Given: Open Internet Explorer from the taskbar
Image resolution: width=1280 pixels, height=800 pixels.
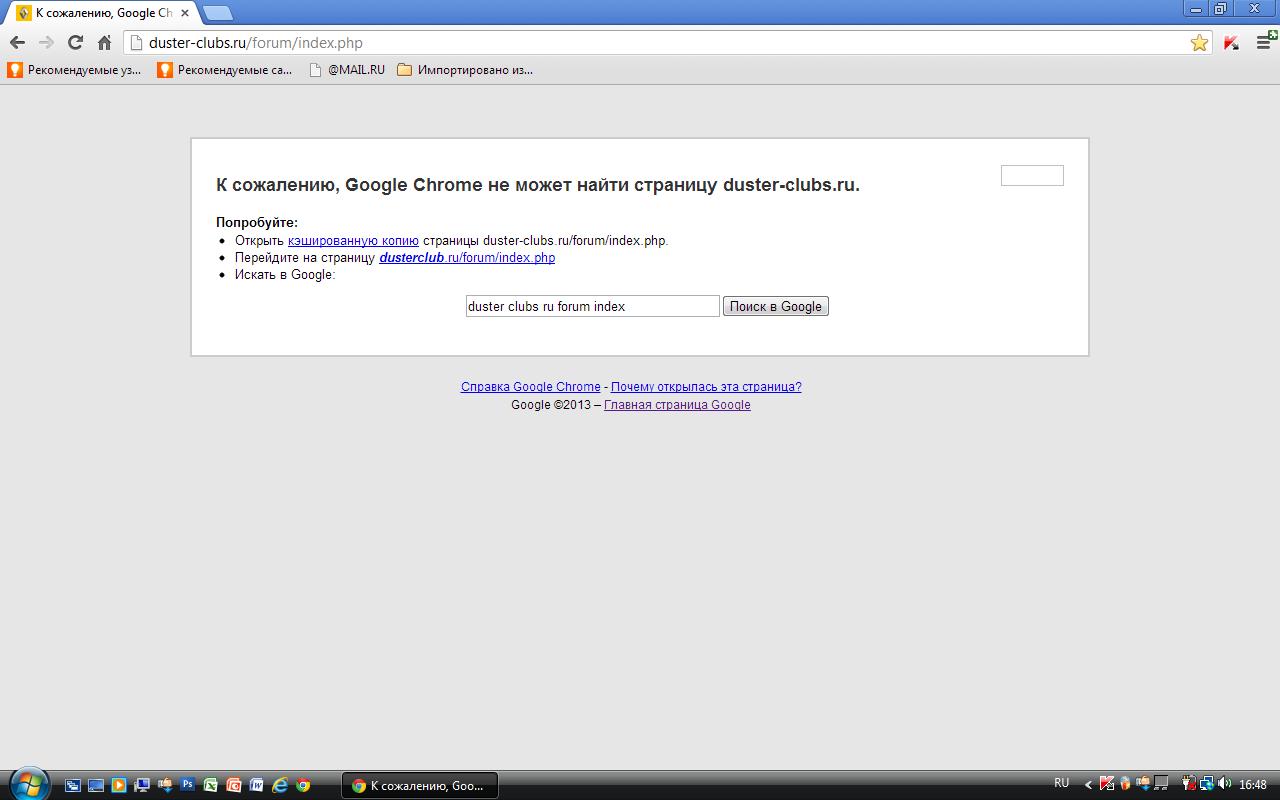Looking at the screenshot, I should (x=280, y=785).
